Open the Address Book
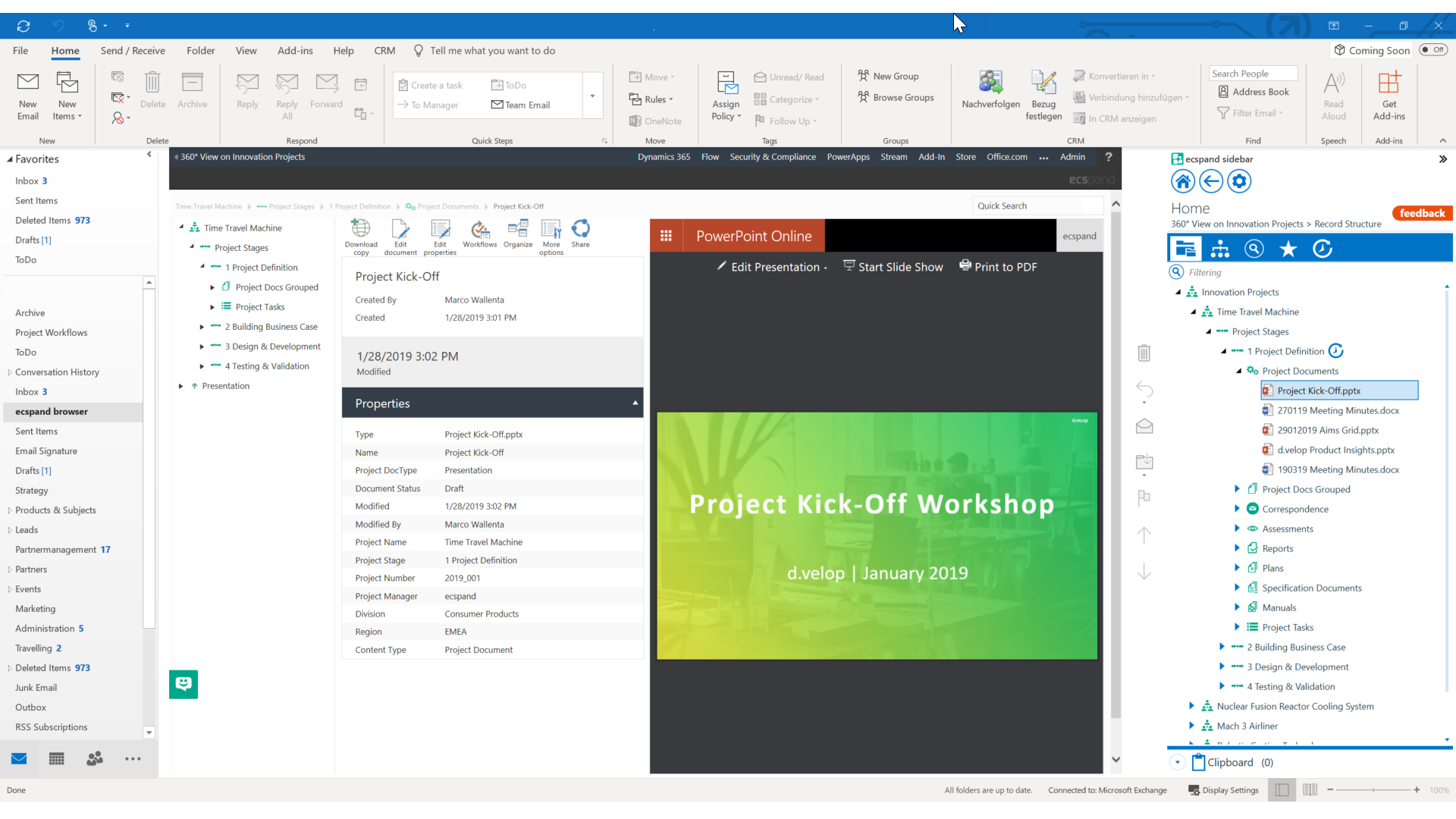1456x819 pixels. point(1253,92)
